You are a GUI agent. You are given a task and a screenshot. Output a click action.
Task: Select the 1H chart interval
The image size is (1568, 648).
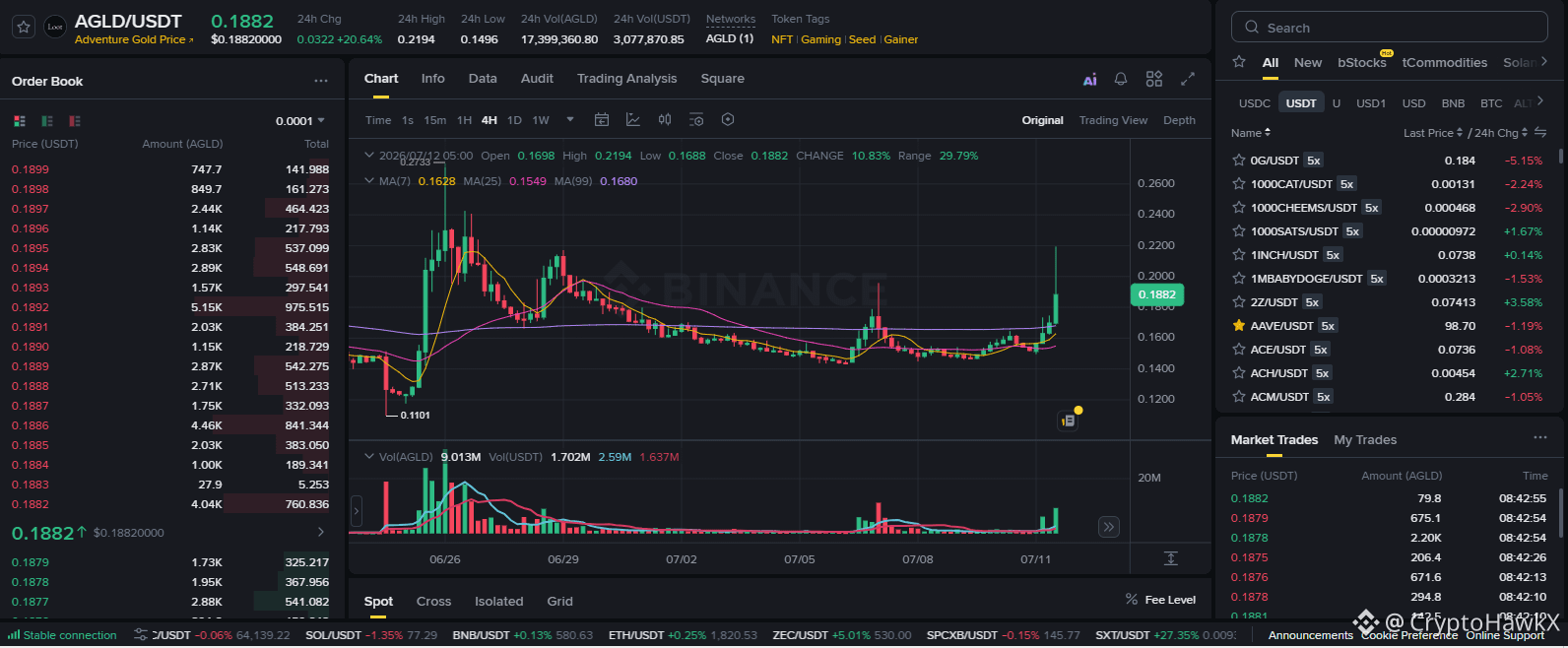[464, 120]
